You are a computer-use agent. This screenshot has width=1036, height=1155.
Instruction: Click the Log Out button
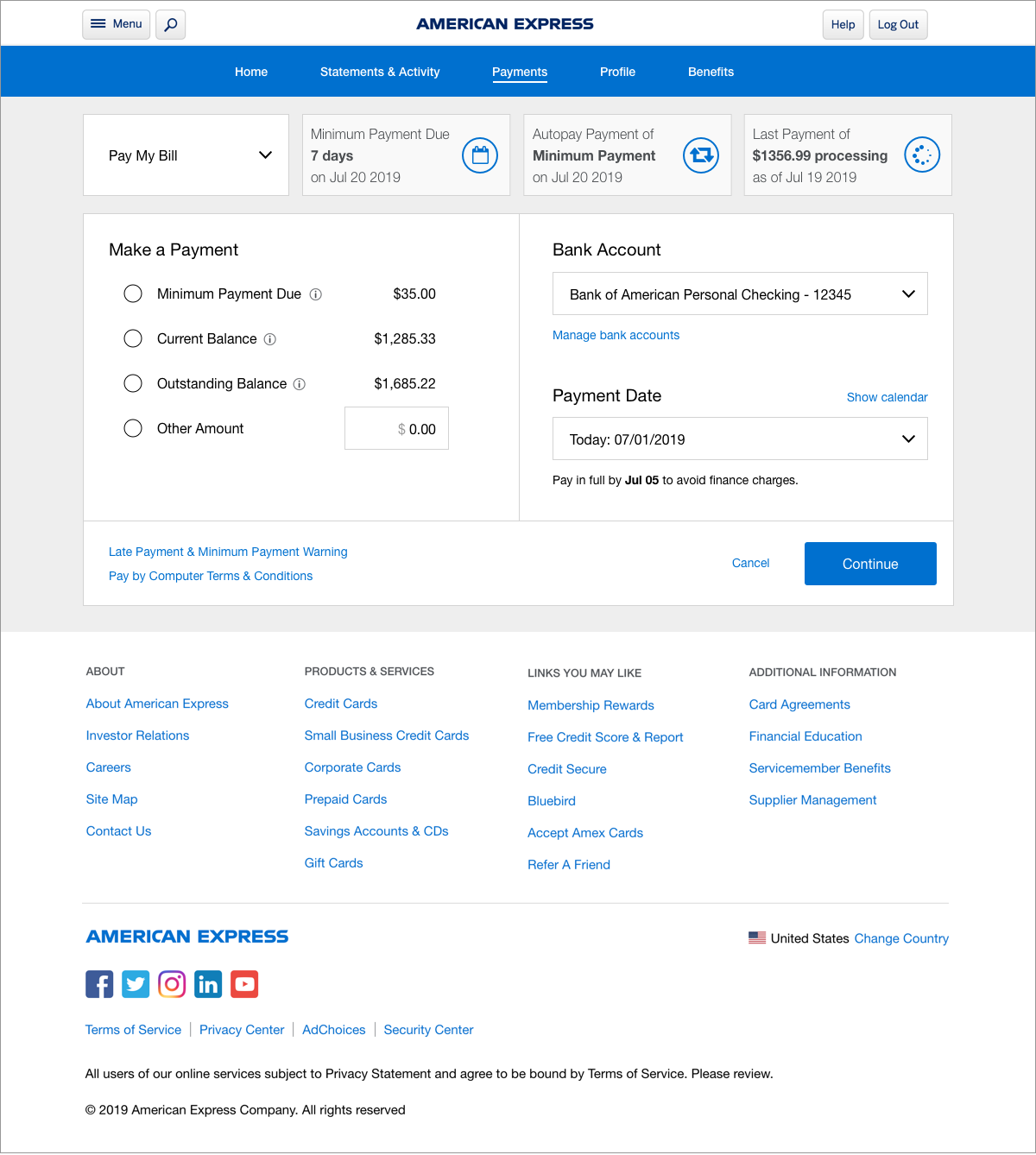click(898, 24)
